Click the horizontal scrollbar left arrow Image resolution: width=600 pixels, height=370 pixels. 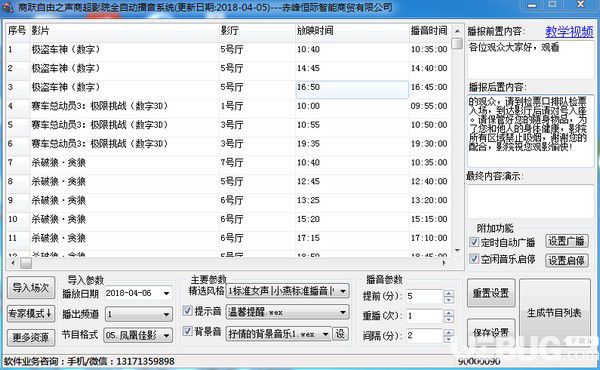click(12, 263)
